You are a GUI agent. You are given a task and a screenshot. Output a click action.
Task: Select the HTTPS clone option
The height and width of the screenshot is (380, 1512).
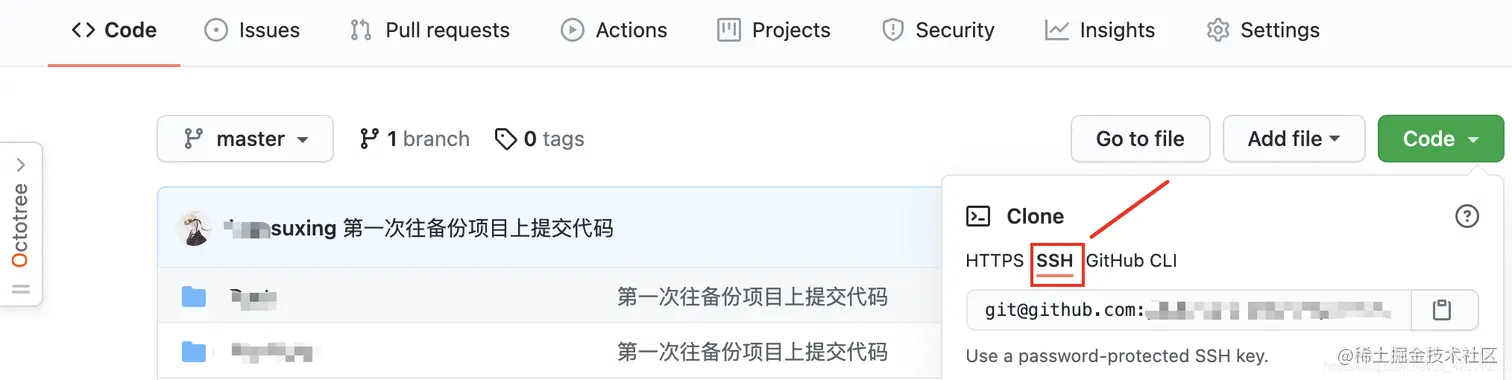coord(995,261)
